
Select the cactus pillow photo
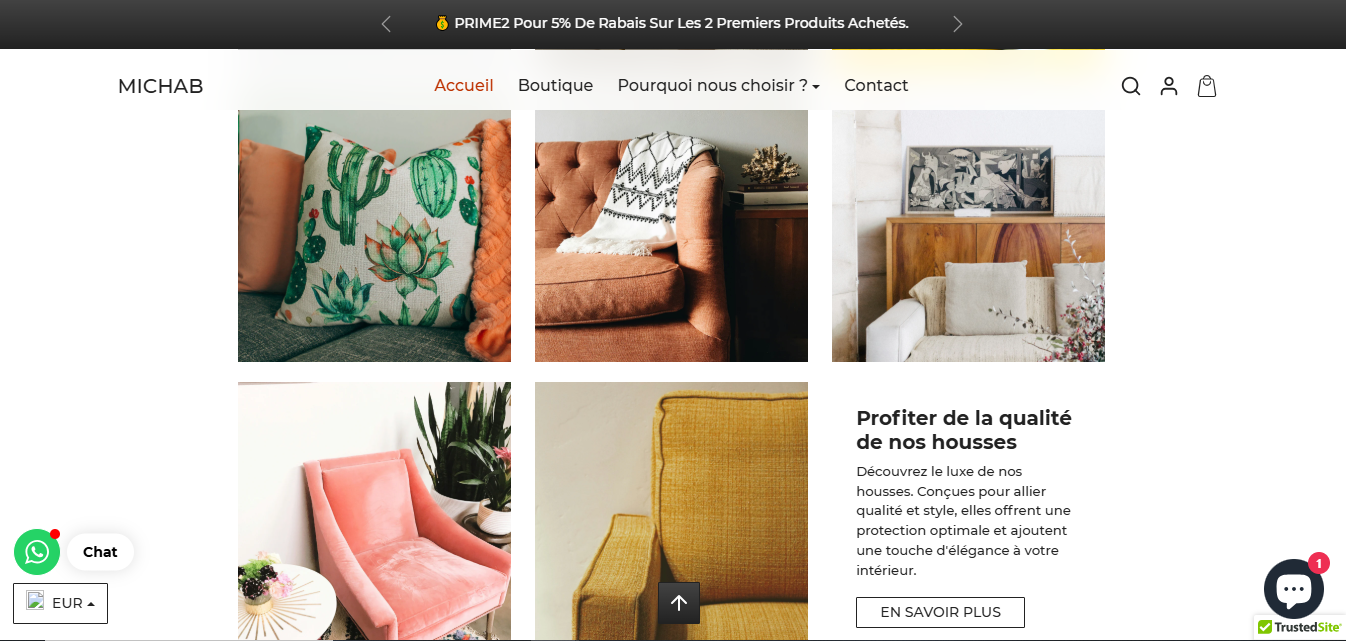pos(374,236)
